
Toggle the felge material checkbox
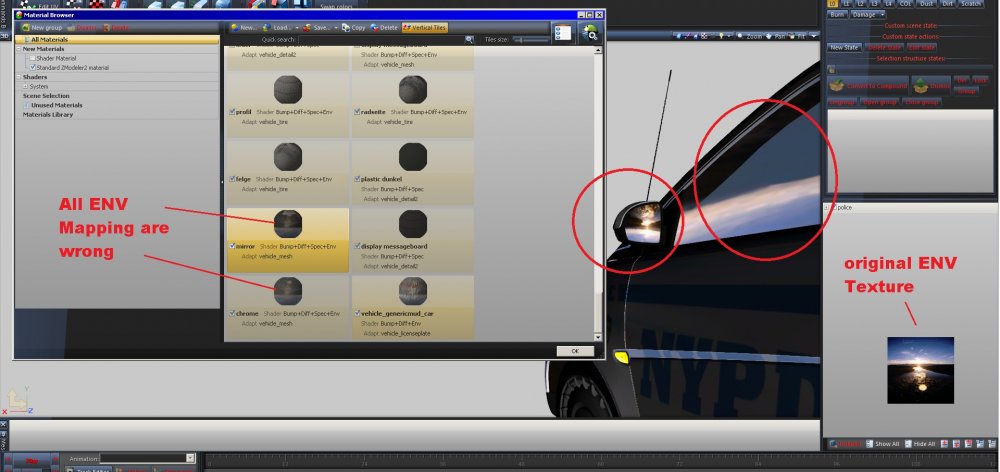pos(232,179)
